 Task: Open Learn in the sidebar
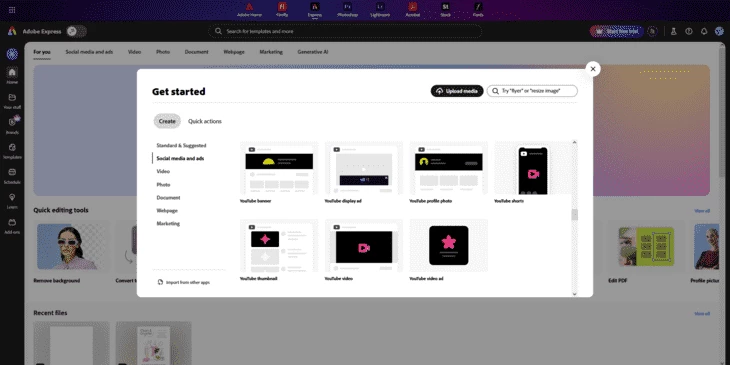coord(12,201)
